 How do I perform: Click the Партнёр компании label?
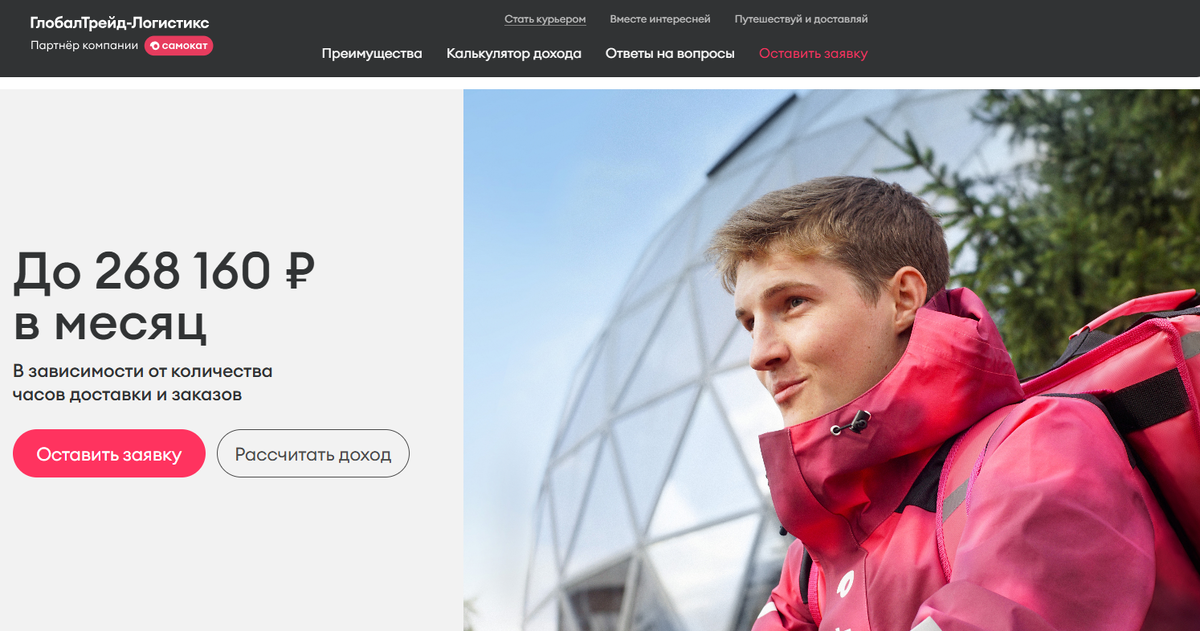point(84,46)
